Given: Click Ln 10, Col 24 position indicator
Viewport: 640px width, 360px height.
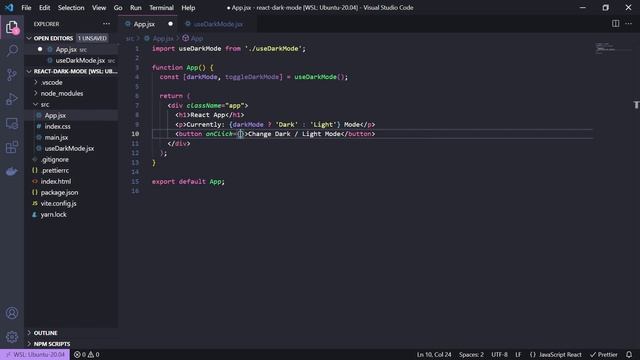Looking at the screenshot, I should [x=434, y=354].
